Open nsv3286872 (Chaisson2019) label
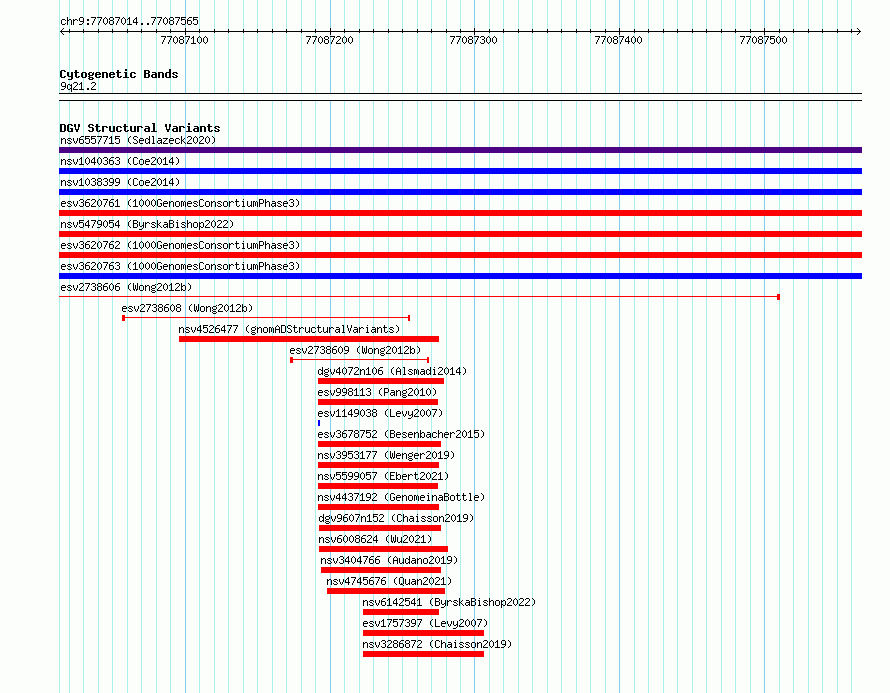The height and width of the screenshot is (693, 890). tap(438, 644)
